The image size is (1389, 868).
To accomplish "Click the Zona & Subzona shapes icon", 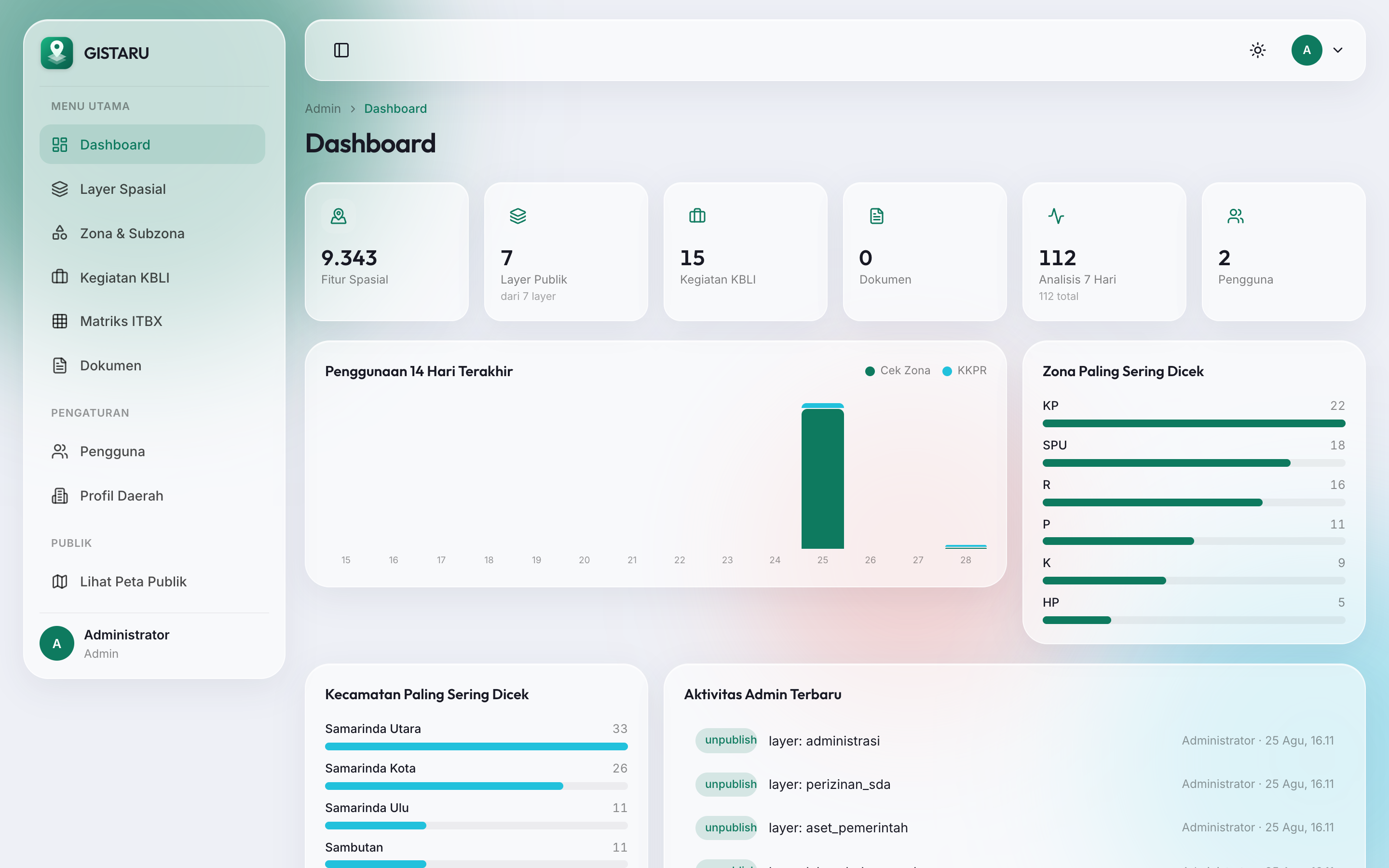I will 60,233.
